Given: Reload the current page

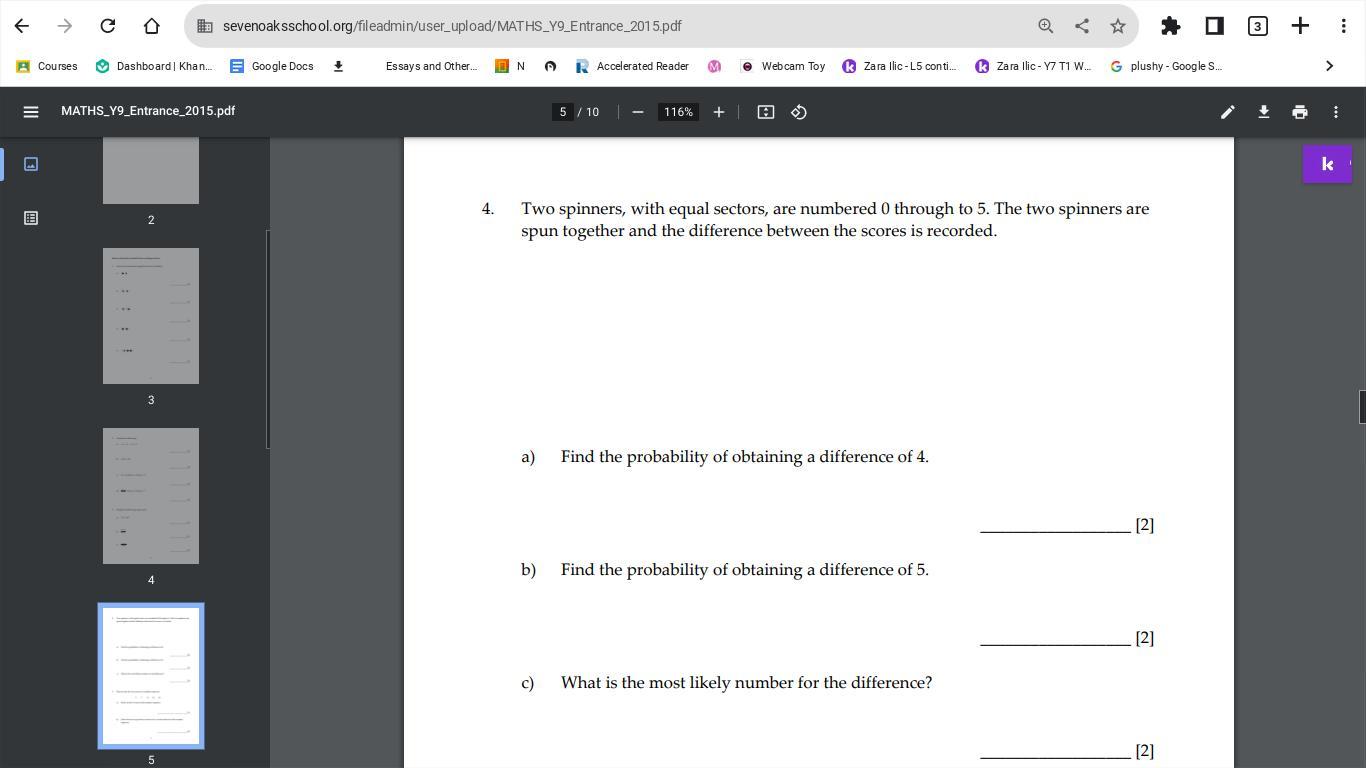Looking at the screenshot, I should (108, 26).
